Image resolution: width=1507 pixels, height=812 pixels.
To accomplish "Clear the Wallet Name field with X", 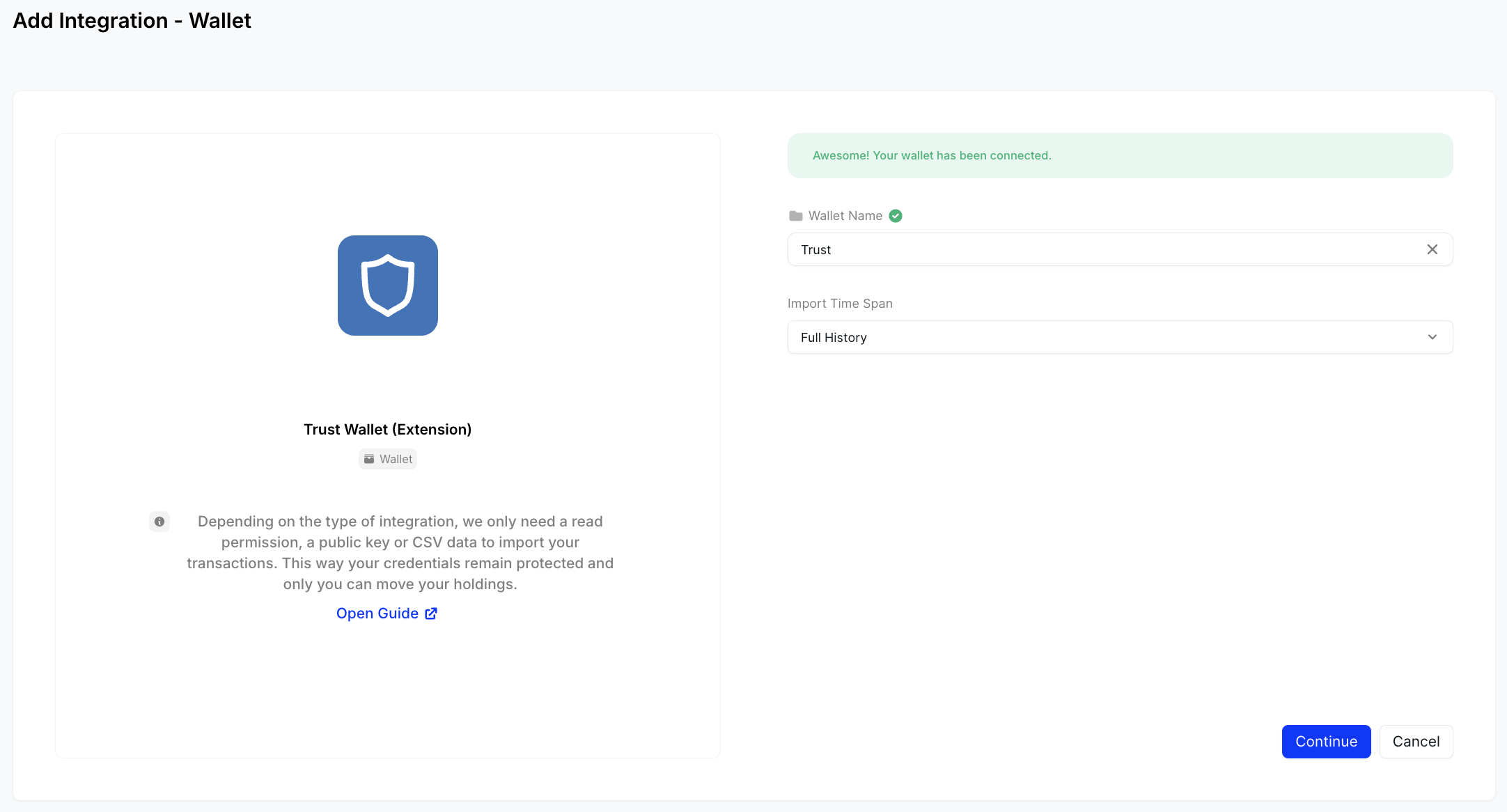I will tap(1432, 249).
